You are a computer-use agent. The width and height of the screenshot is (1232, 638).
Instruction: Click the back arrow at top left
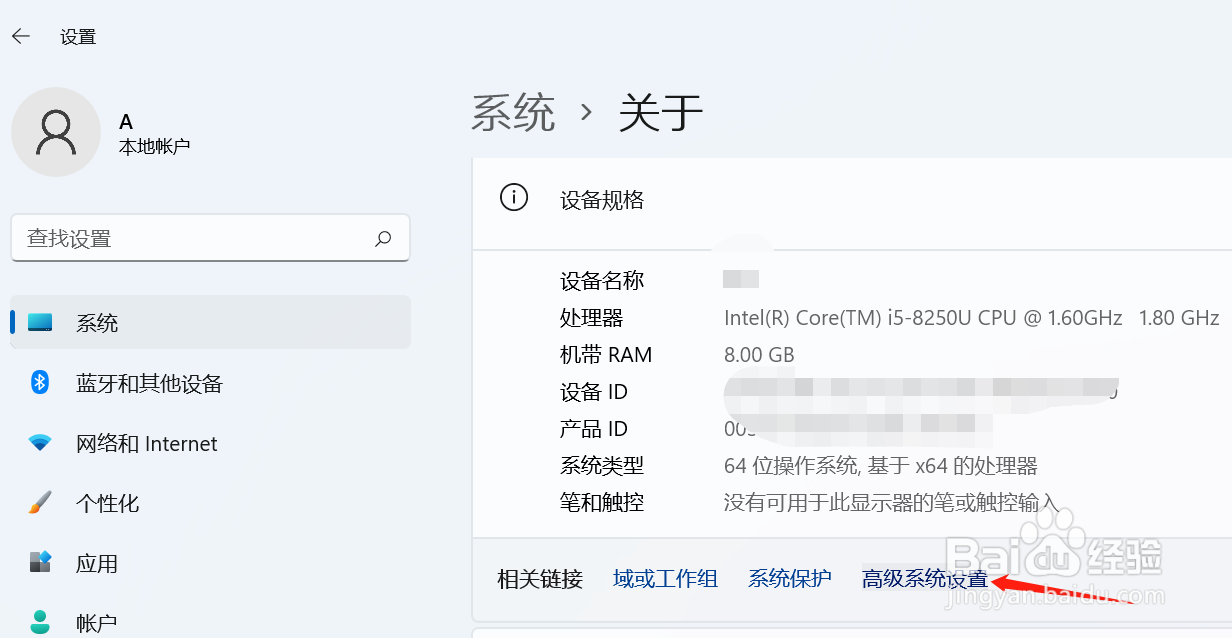click(x=20, y=36)
